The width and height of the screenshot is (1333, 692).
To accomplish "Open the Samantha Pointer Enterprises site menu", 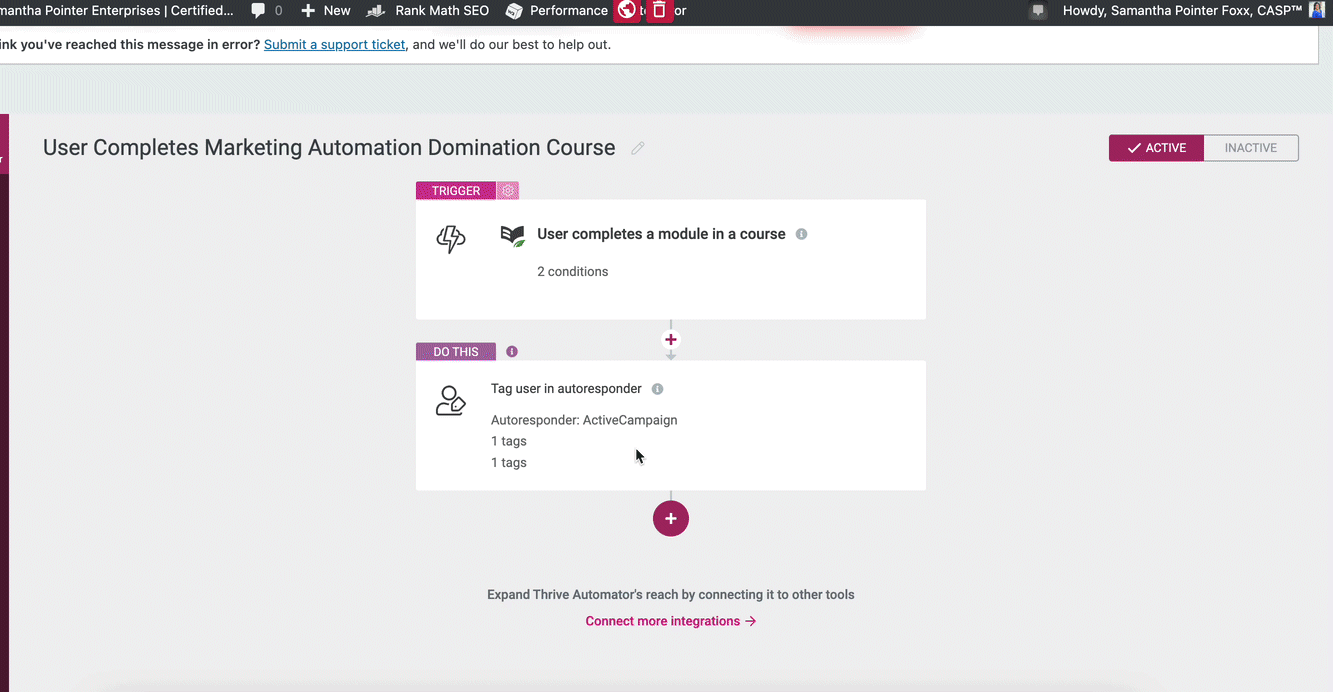I will 117,11.
